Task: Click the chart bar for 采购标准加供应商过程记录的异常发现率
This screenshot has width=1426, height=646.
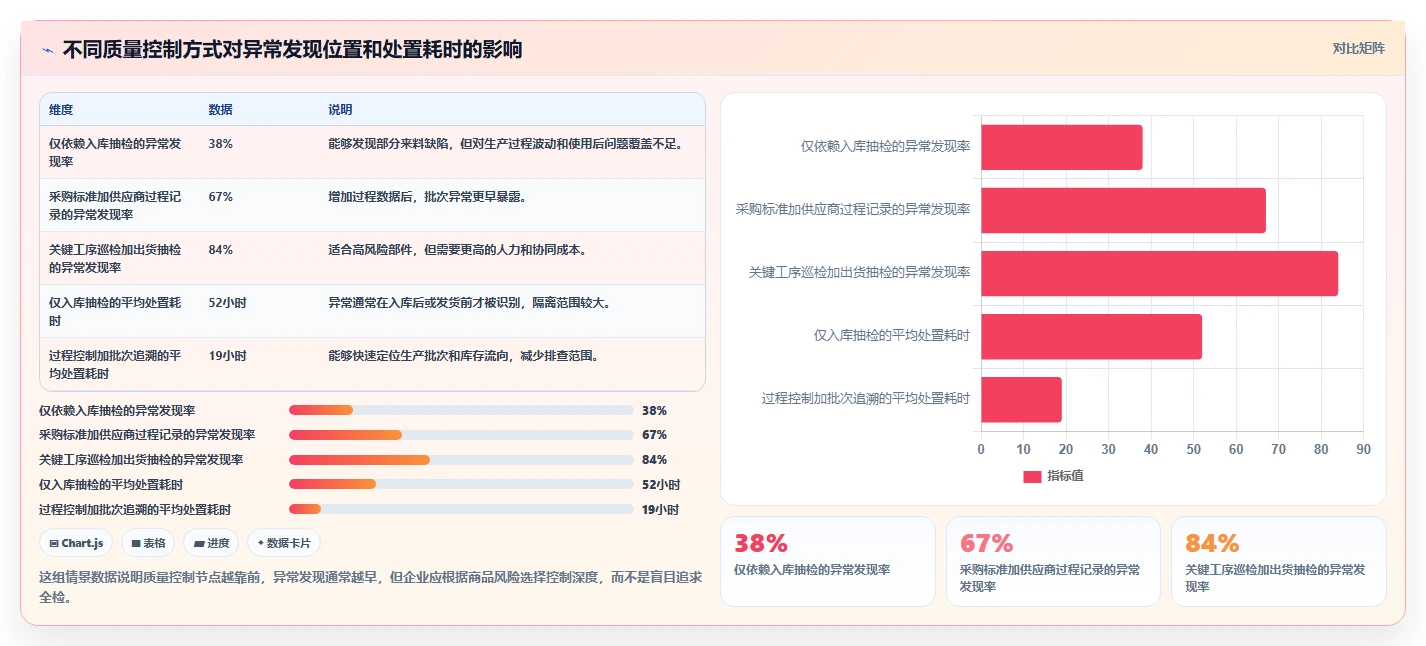Action: click(x=1123, y=210)
